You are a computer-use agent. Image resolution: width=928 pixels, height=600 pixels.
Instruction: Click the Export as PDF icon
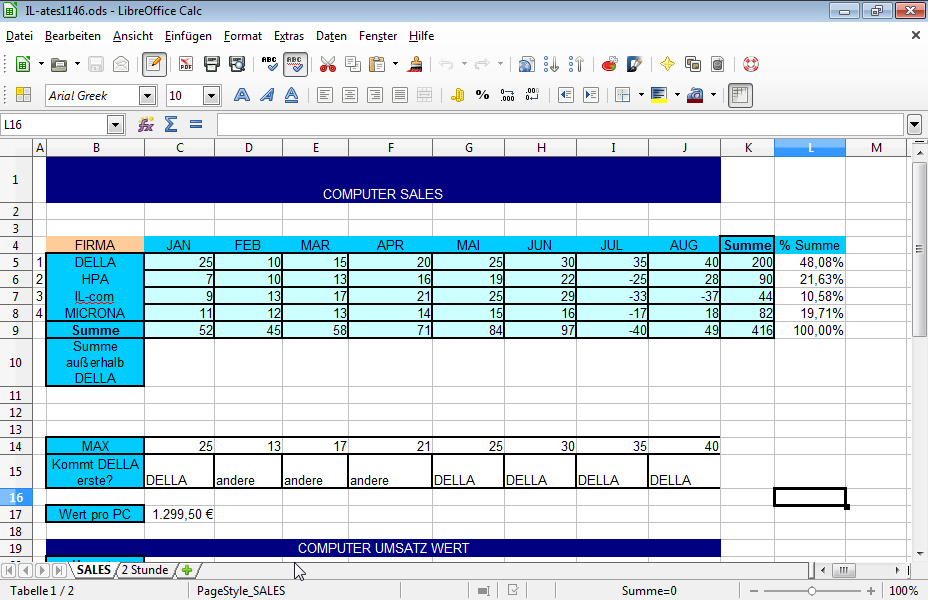(186, 64)
